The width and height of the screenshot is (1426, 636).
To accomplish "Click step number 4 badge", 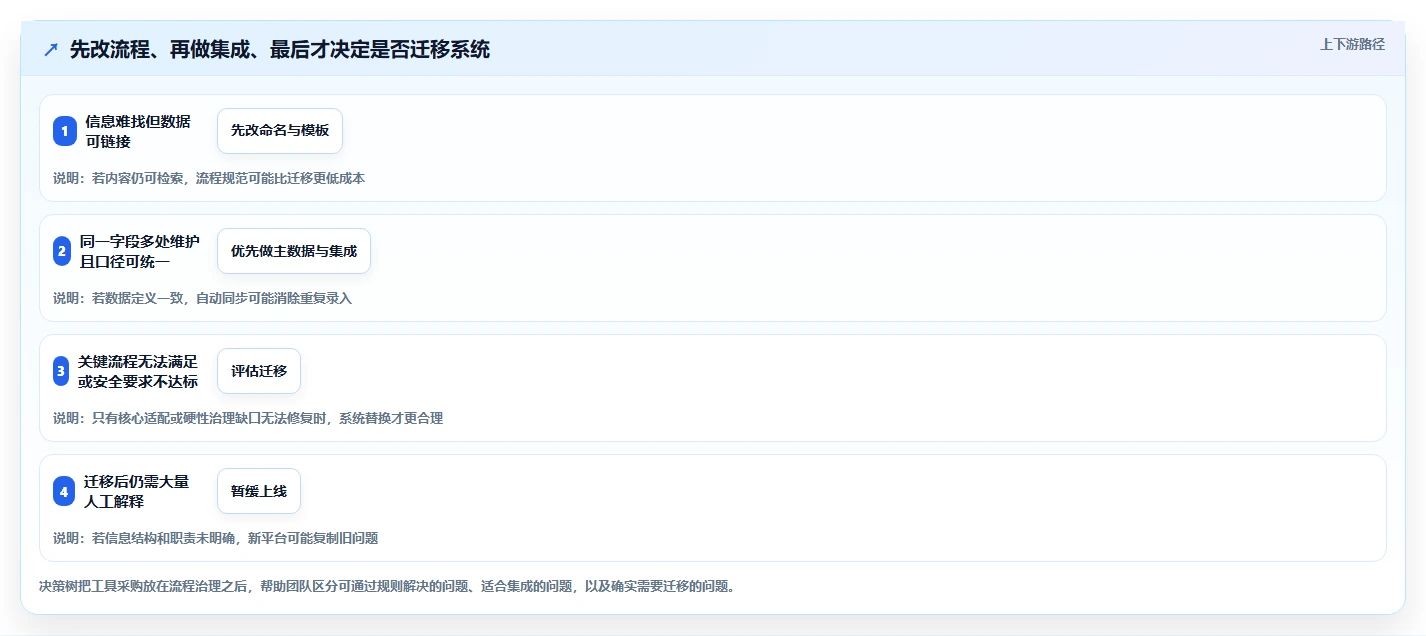I will click(x=64, y=491).
